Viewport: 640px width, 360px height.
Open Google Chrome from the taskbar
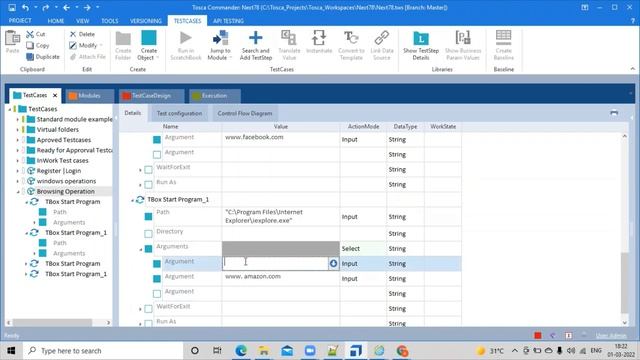pos(402,351)
